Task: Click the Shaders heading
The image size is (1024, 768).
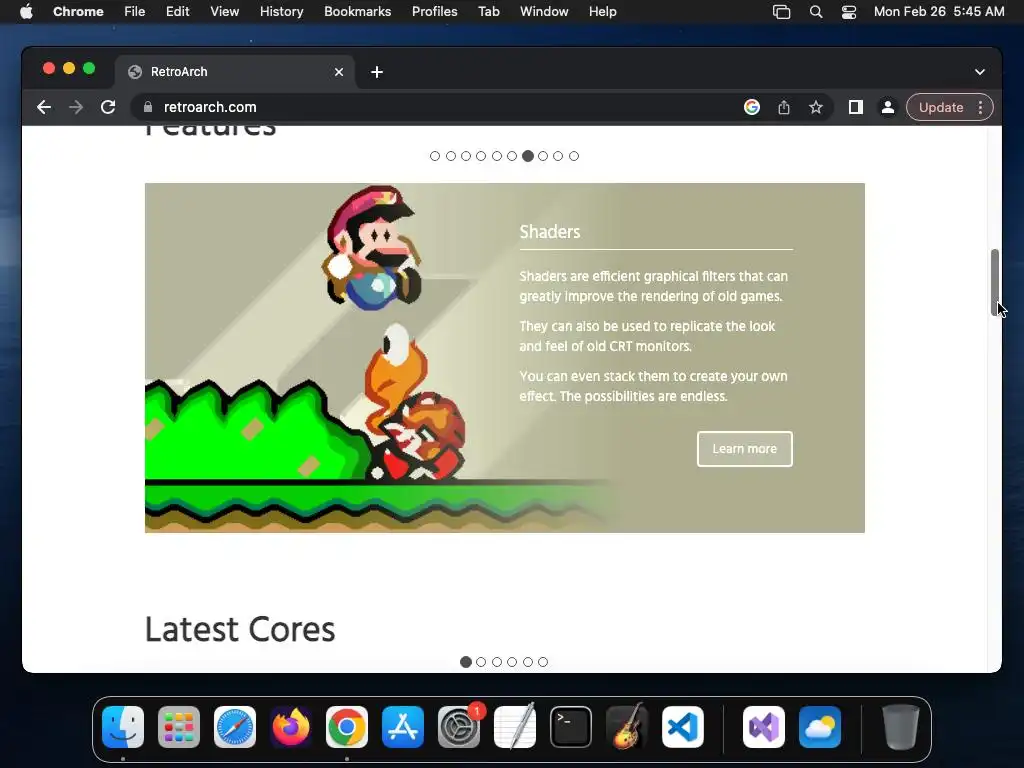Action: click(x=549, y=232)
